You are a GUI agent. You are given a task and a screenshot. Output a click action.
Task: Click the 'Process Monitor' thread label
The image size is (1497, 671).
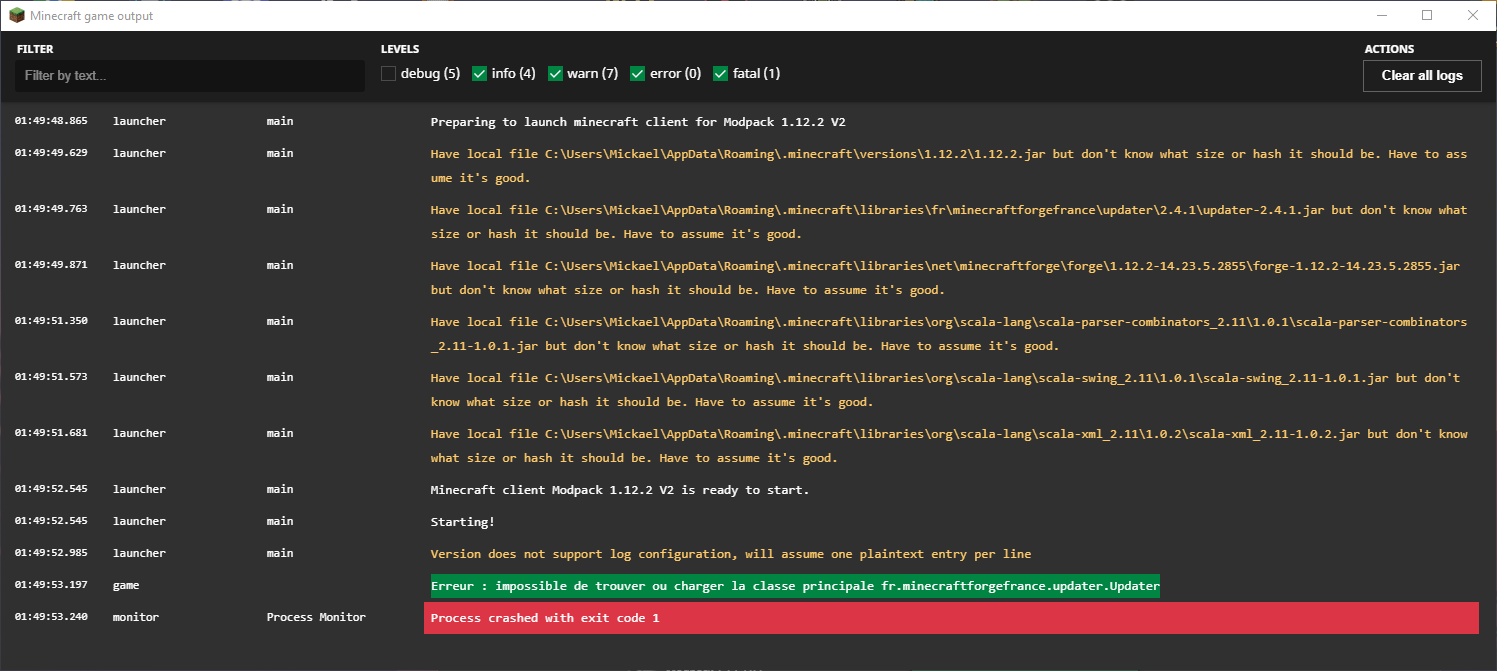[316, 617]
